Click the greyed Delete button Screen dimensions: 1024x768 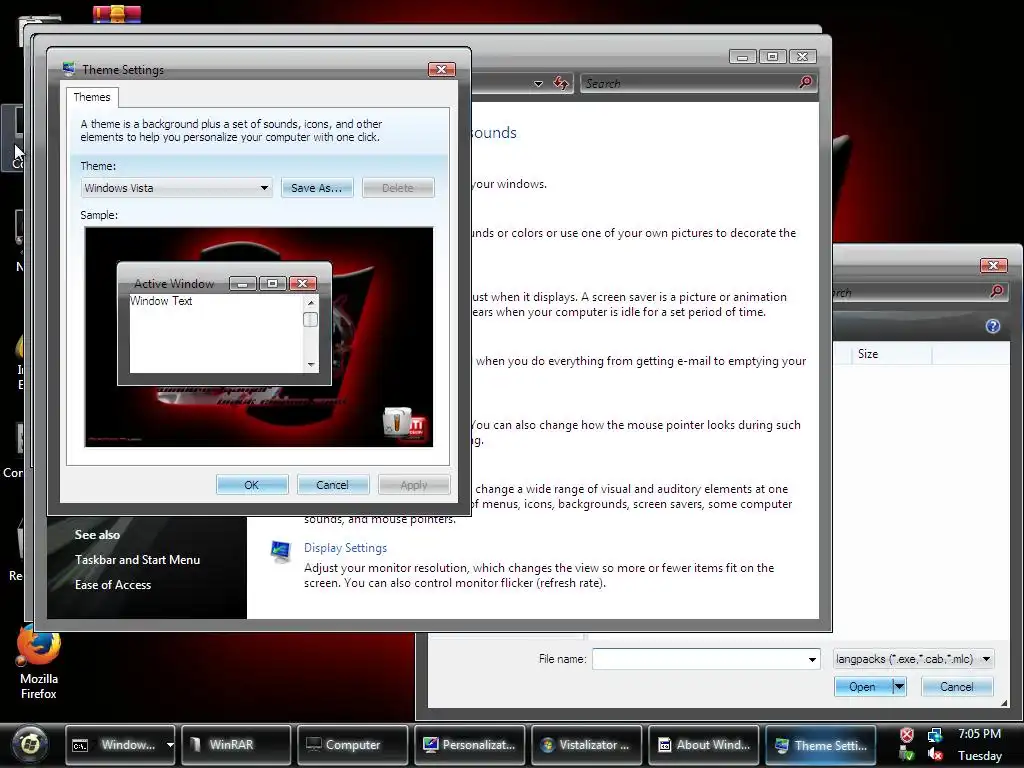(398, 188)
